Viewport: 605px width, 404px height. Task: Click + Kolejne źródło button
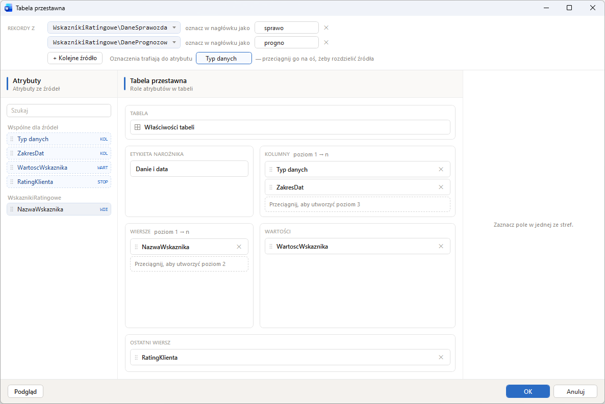[x=75, y=58]
